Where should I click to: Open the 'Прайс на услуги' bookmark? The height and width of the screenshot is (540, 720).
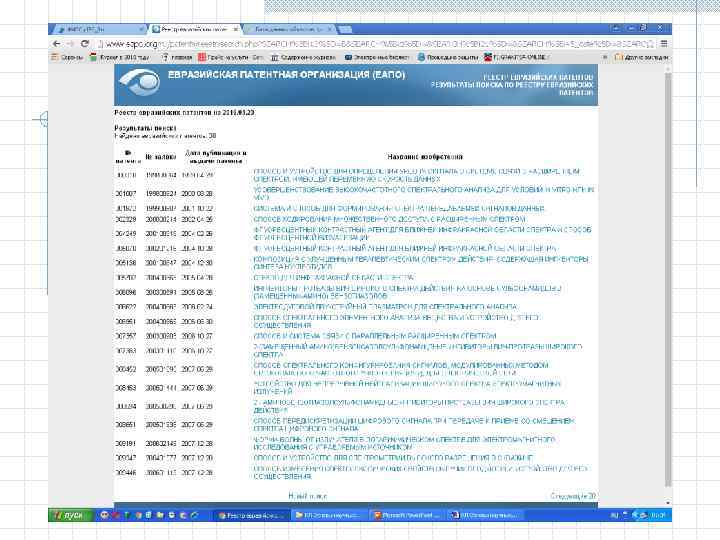[x=231, y=57]
